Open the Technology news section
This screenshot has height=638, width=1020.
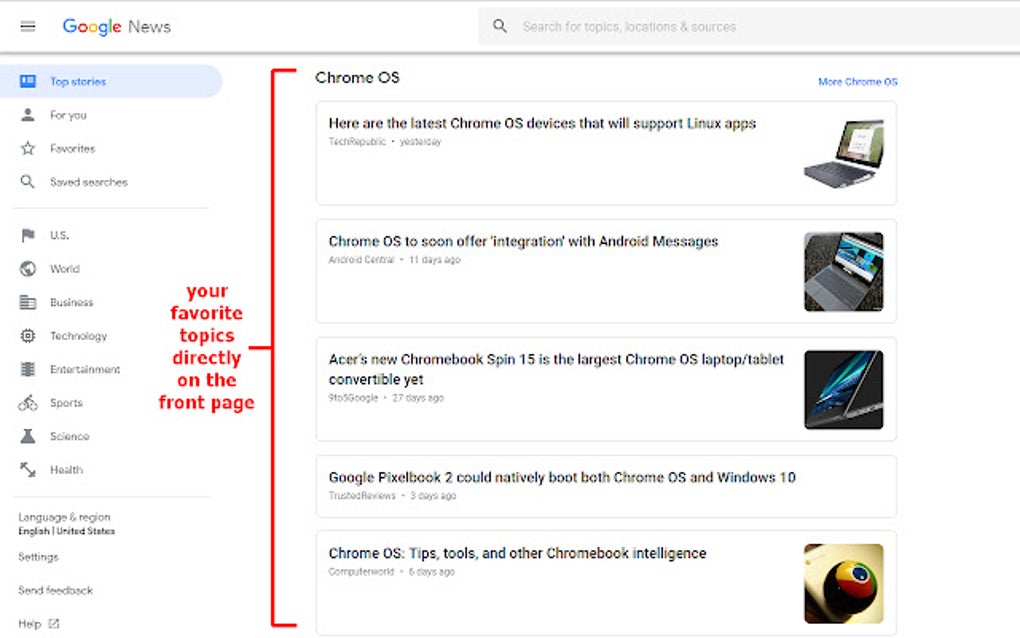click(78, 336)
